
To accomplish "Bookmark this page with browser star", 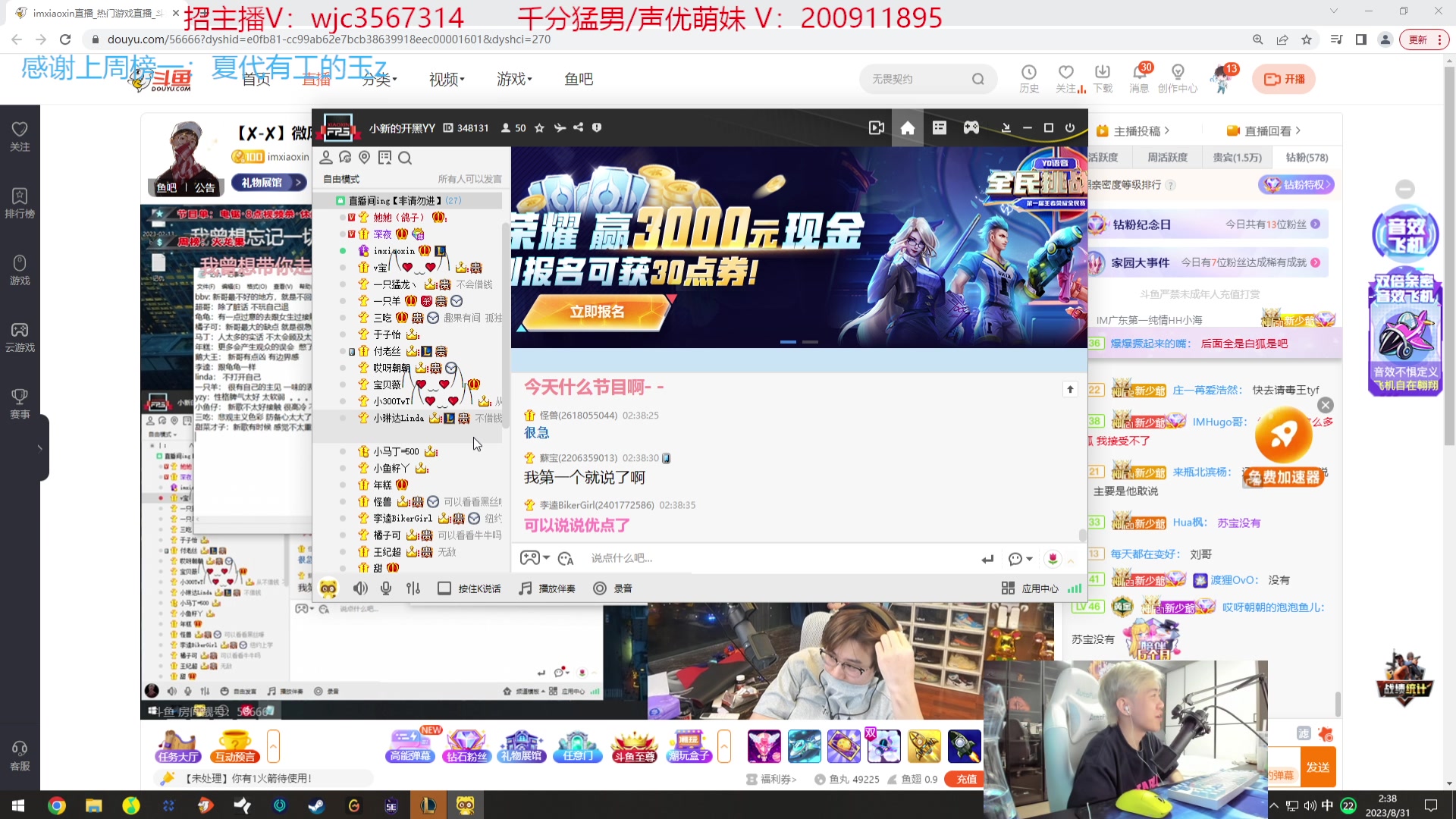I will pyautogui.click(x=1307, y=39).
